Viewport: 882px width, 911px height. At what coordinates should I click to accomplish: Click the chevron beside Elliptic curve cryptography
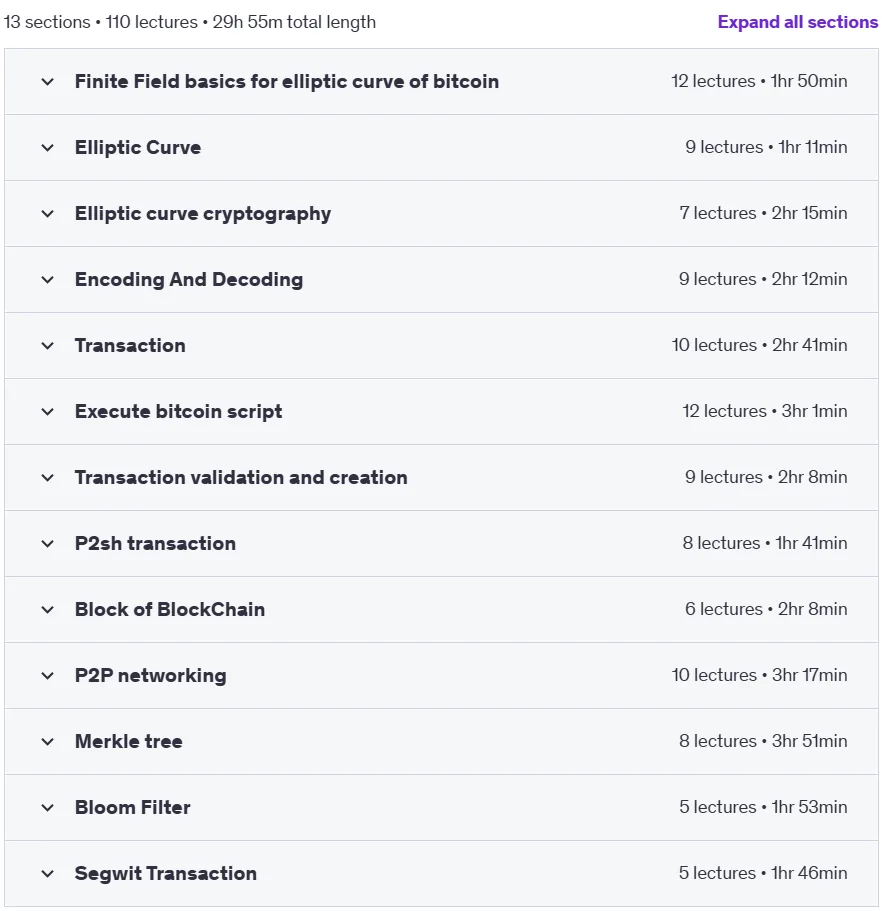[48, 214]
